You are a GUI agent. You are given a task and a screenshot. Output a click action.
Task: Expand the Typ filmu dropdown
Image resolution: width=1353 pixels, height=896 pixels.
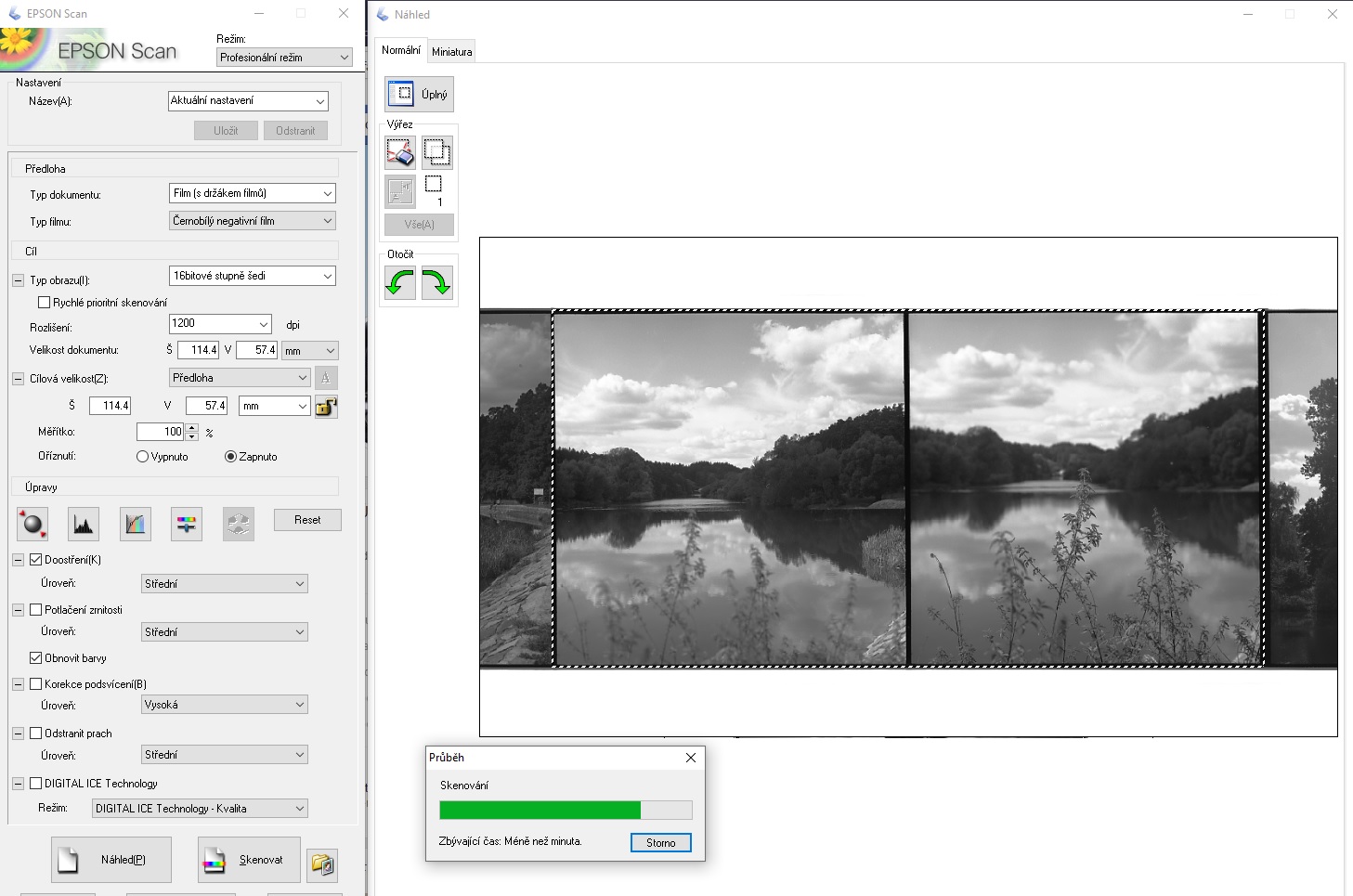[x=252, y=221]
